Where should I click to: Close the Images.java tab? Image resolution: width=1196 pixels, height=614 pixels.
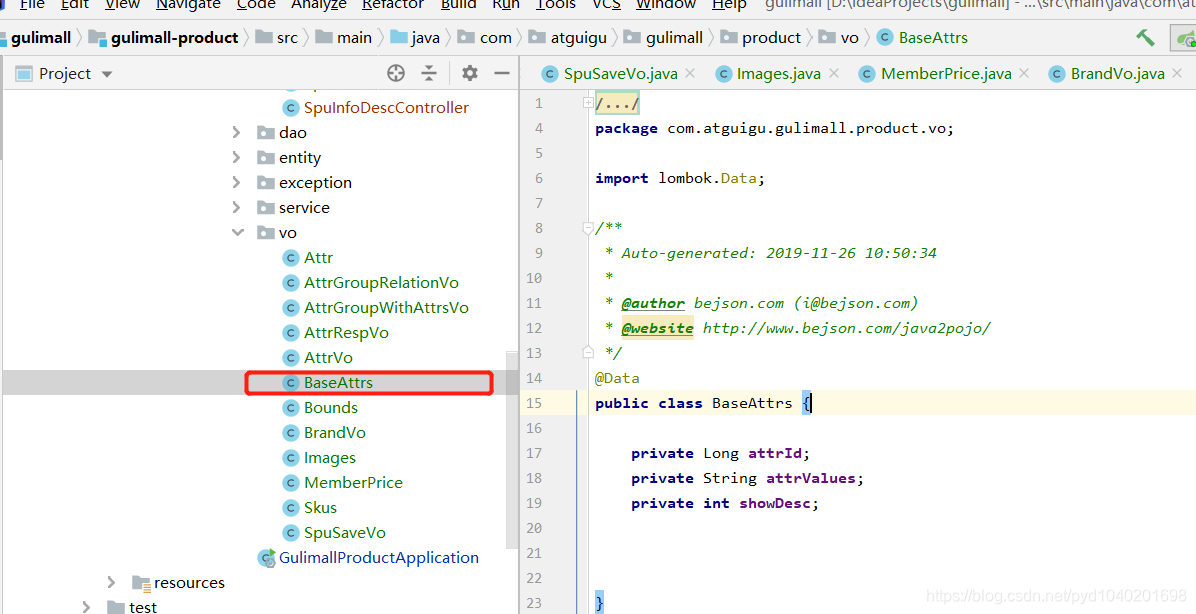tap(834, 73)
